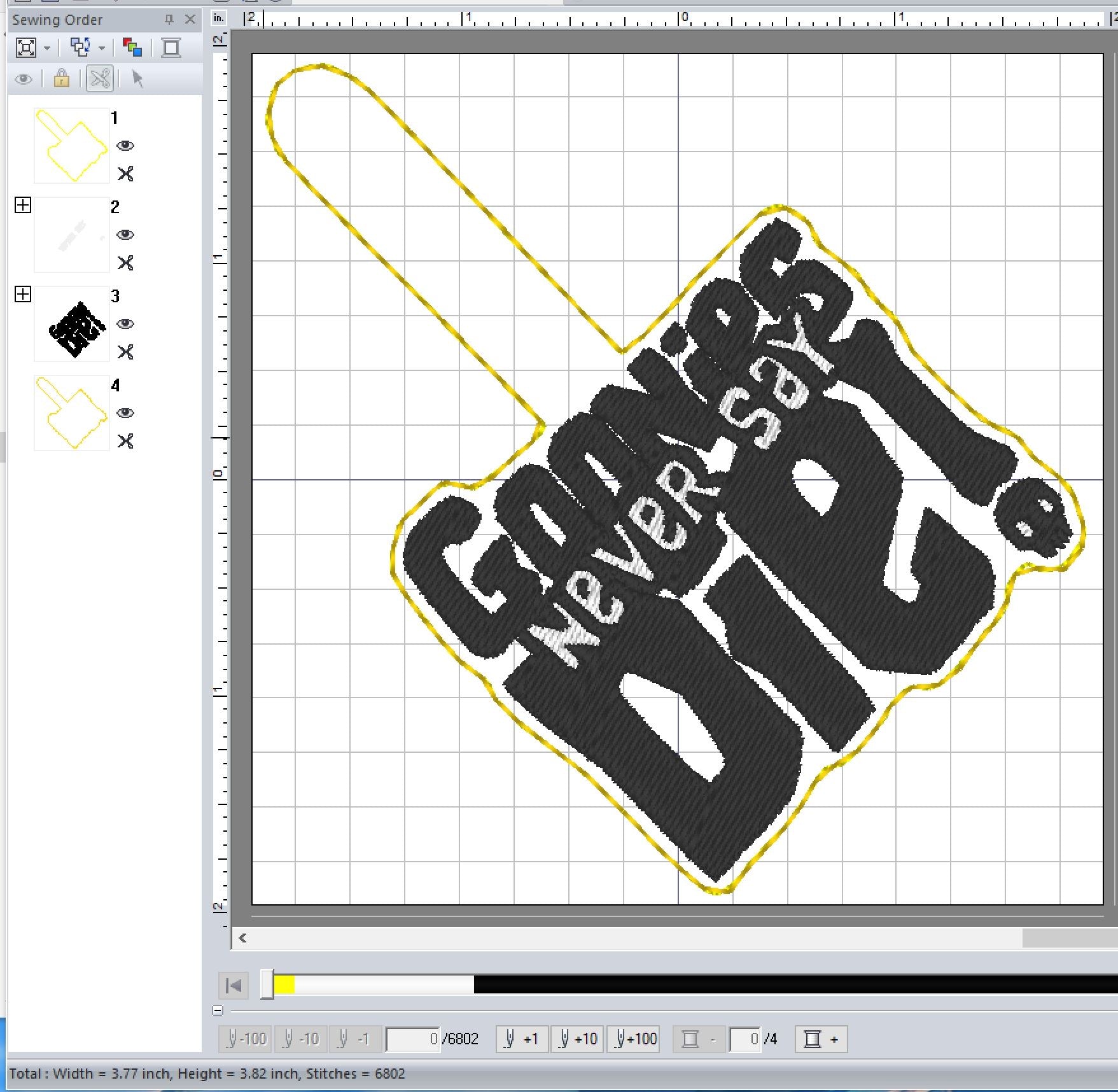The height and width of the screenshot is (1092, 1118).
Task: Click the '/4' total colors label
Action: click(x=770, y=1039)
